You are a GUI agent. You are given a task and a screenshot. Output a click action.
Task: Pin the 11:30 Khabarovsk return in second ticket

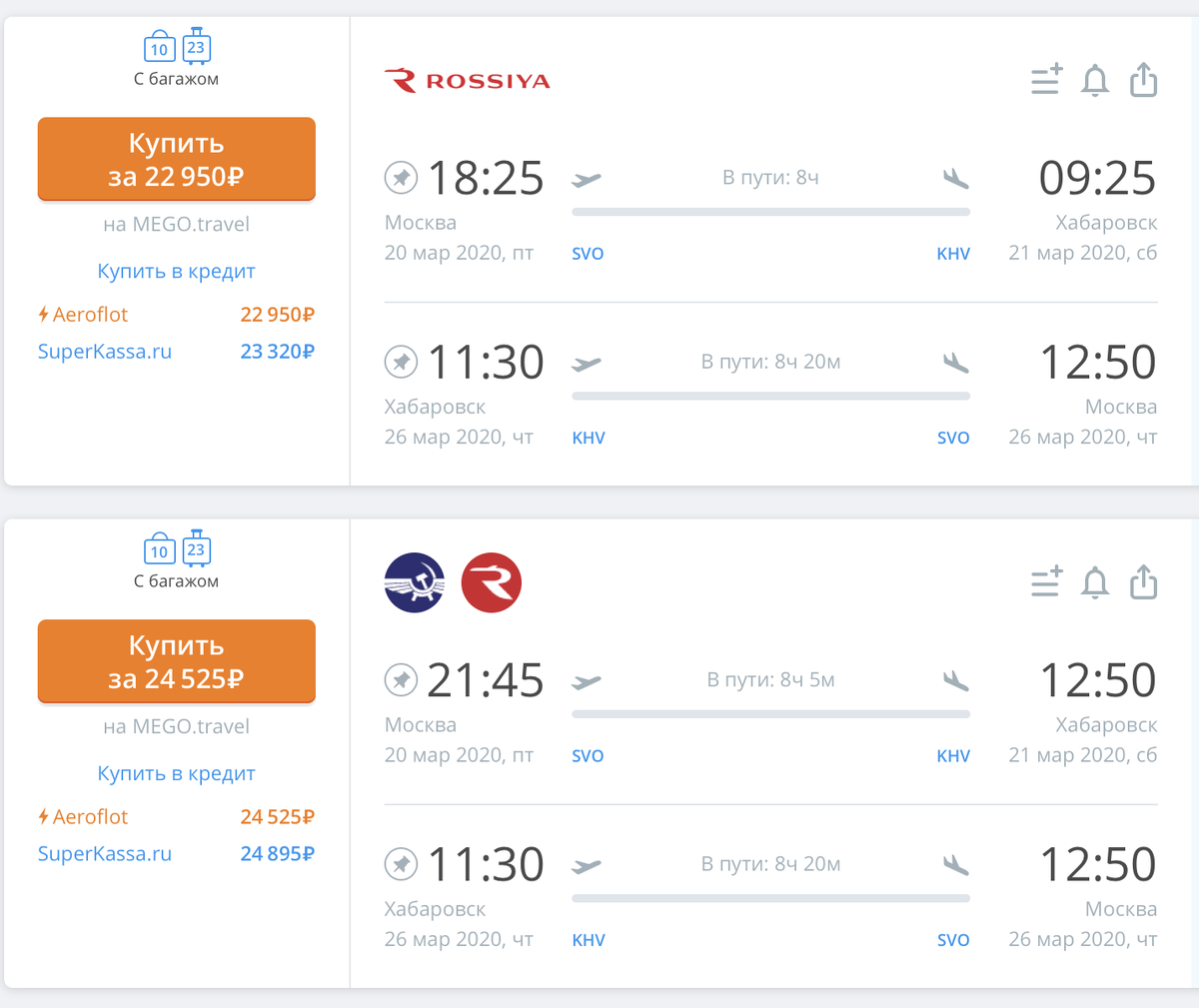tap(401, 864)
